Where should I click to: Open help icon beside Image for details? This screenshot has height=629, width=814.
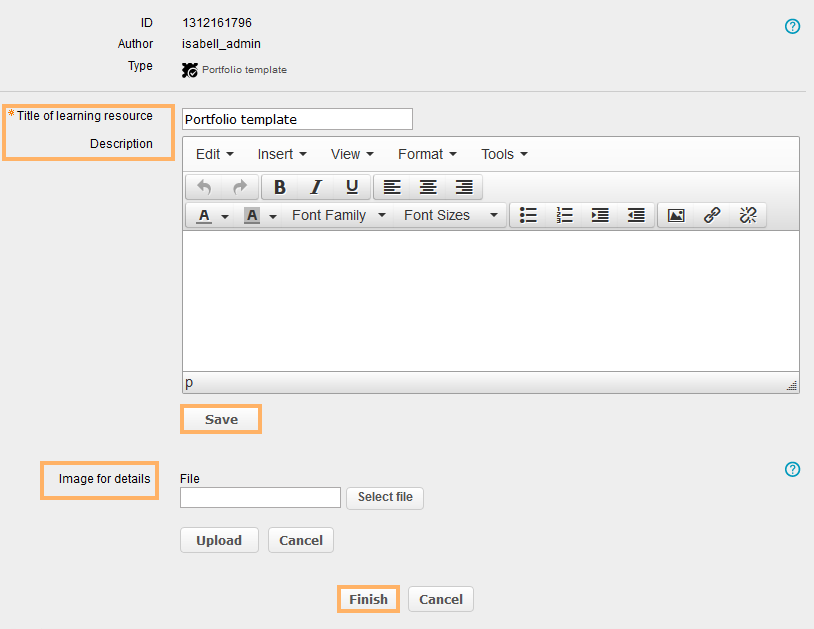pos(793,469)
